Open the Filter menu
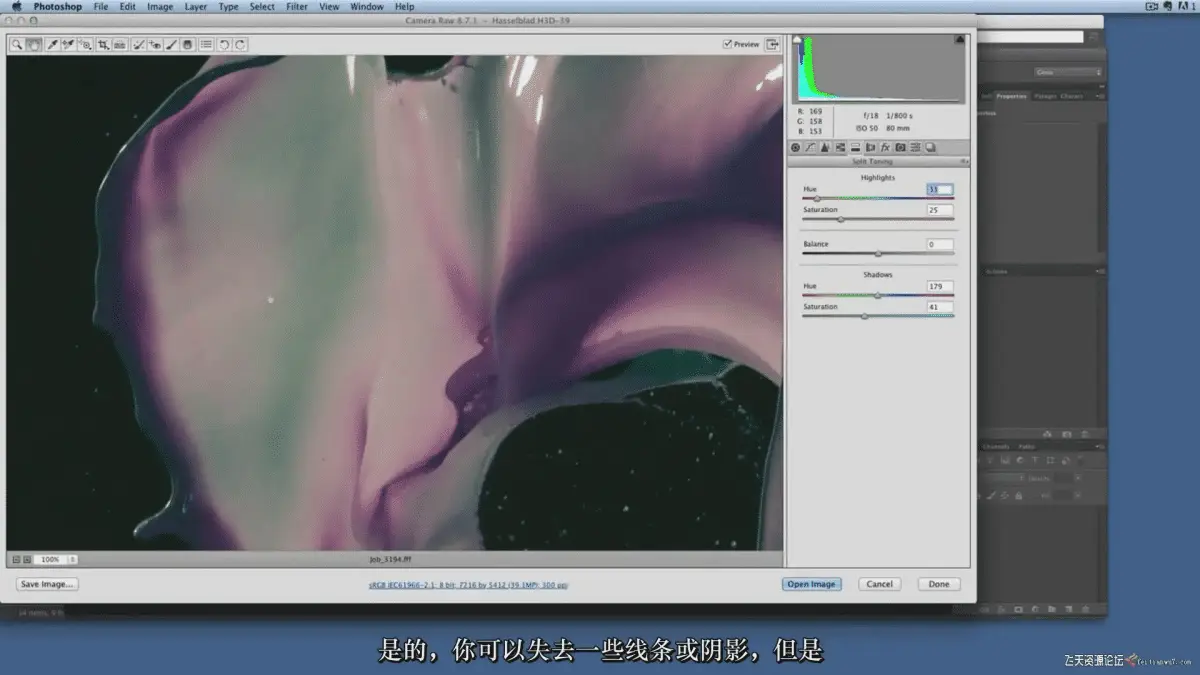 (x=297, y=6)
